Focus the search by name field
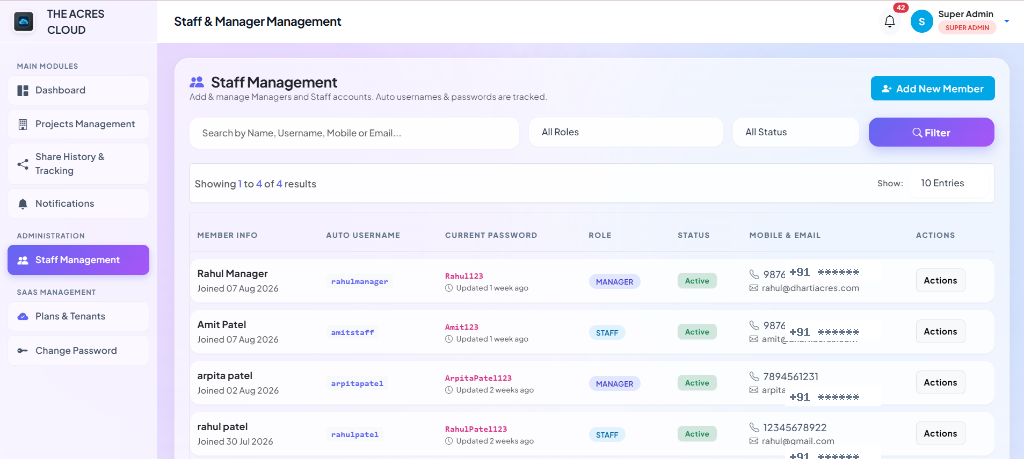 tap(354, 133)
